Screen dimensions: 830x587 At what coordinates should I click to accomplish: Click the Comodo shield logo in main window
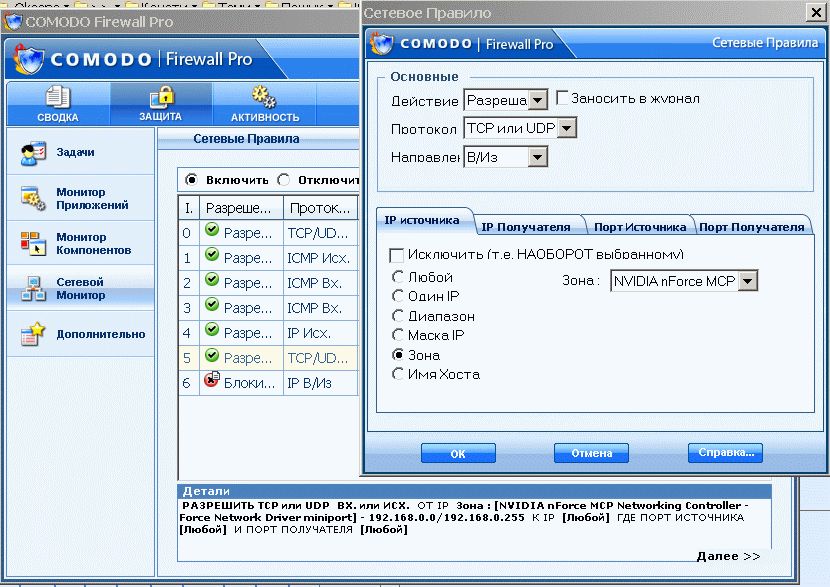click(x=28, y=59)
